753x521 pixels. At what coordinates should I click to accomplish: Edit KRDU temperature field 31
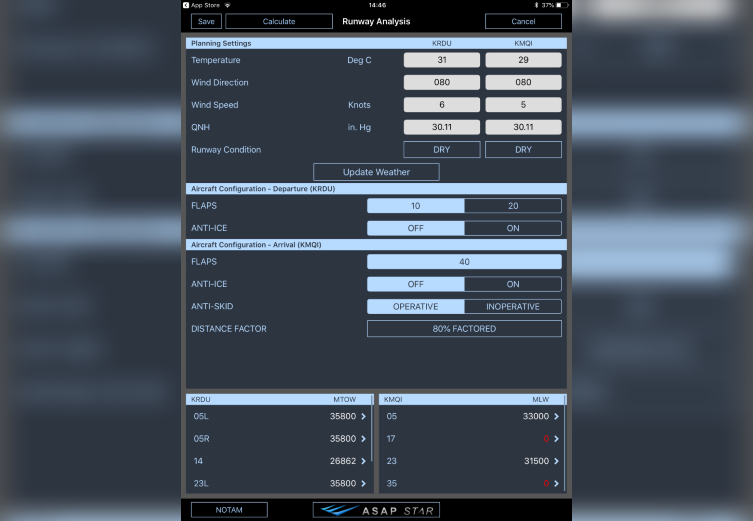point(441,60)
